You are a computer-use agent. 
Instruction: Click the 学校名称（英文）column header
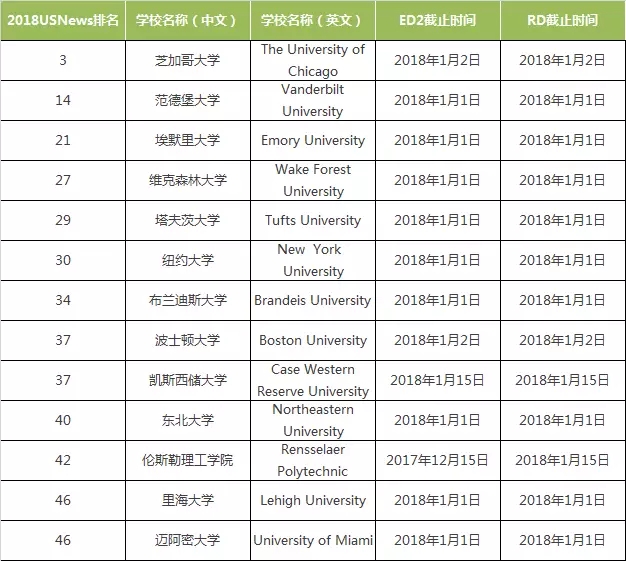pos(313,20)
